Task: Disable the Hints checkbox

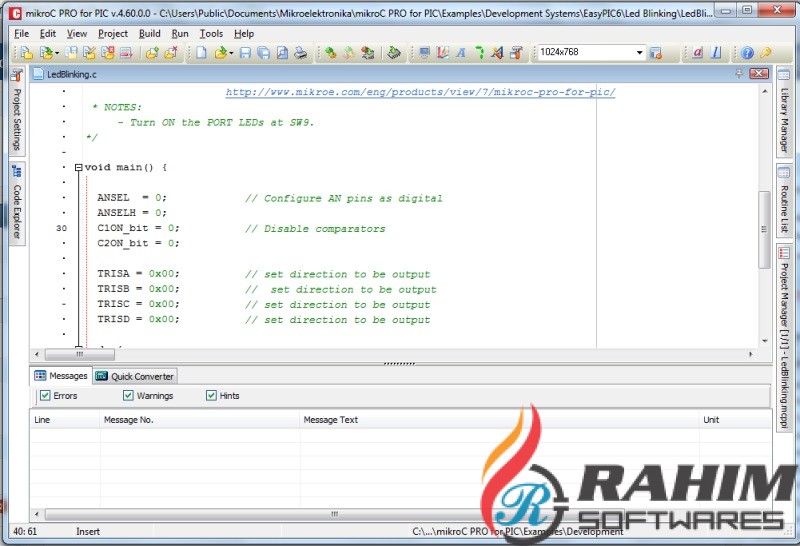Action: tap(211, 395)
